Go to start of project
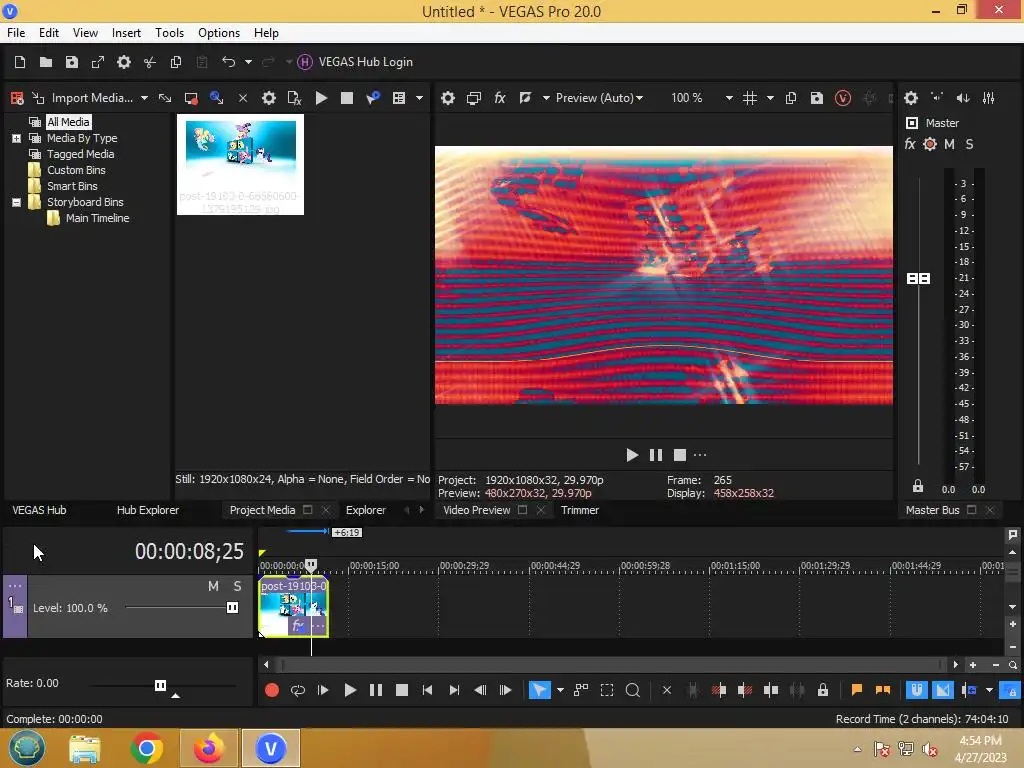 coord(427,690)
